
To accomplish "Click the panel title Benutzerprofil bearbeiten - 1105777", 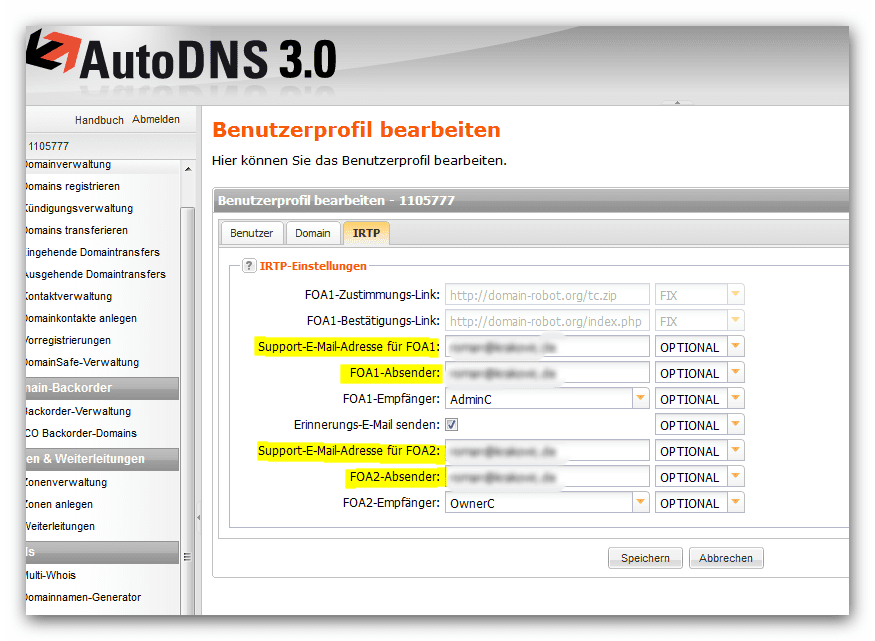I will [336, 200].
